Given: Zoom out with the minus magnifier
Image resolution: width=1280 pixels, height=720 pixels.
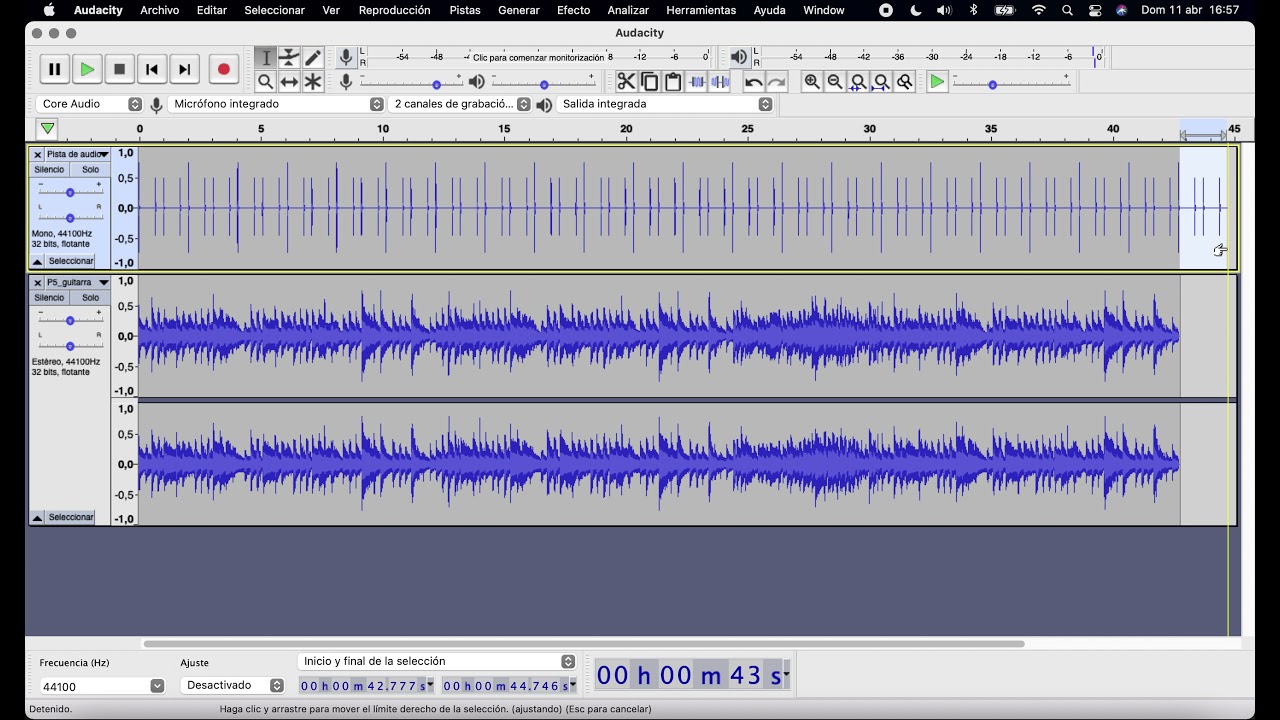Looking at the screenshot, I should coord(835,82).
